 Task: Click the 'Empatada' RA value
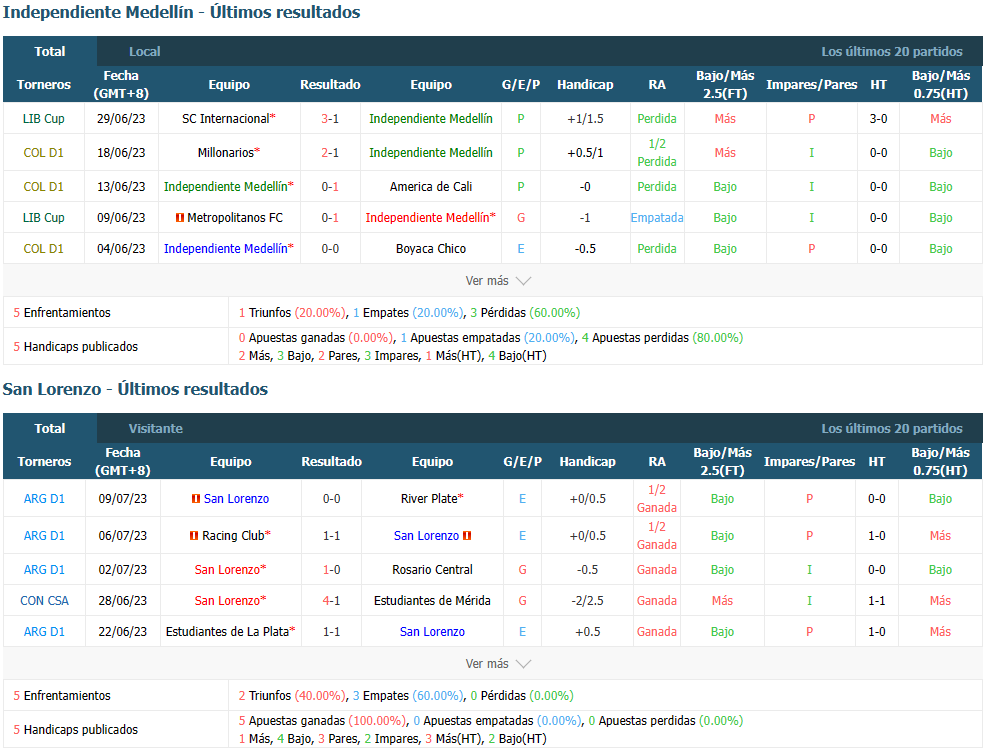(x=657, y=218)
